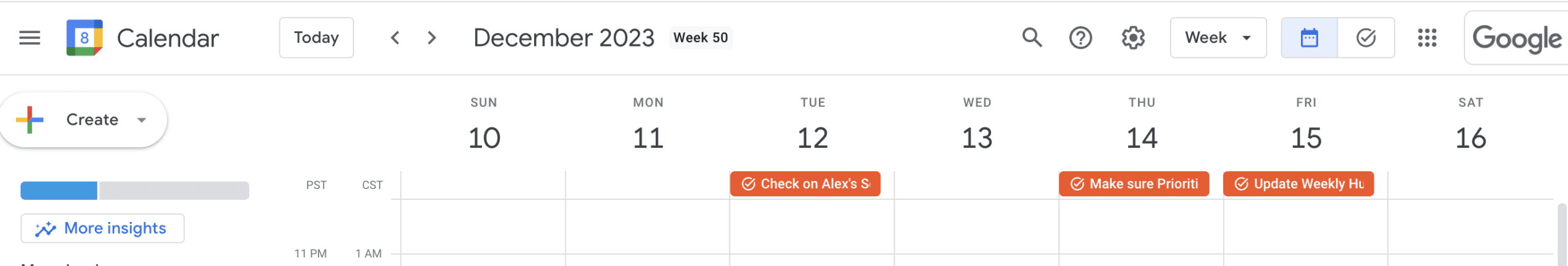This screenshot has width=1568, height=266.
Task: Open the Make sure Prioriti task
Action: coord(1134,184)
